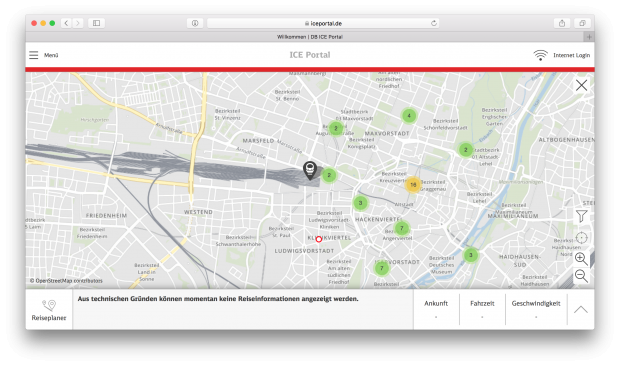Open green cluster 7 at Isarvorstadt

pos(382,268)
